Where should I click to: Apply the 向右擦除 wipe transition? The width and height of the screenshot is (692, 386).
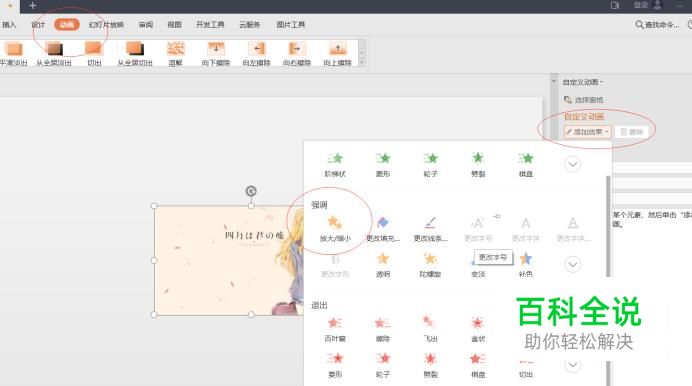pyautogui.click(x=297, y=54)
